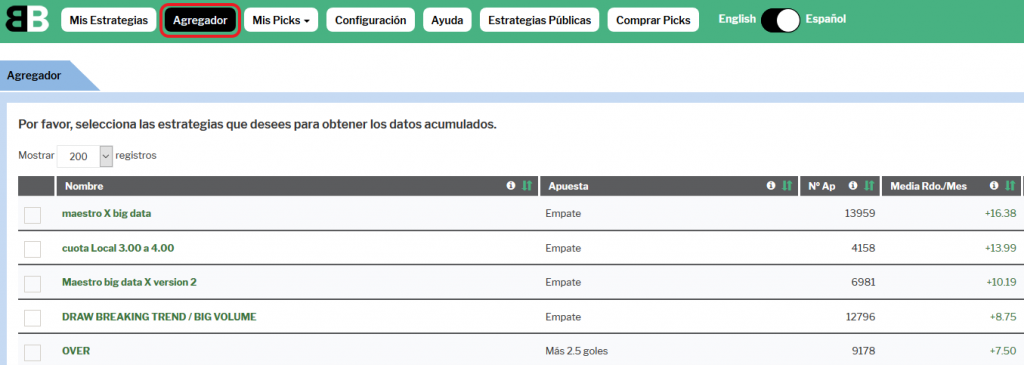Tick the DRAW BREAKING TREND strategy checkbox
The height and width of the screenshot is (365, 1024).
33,317
